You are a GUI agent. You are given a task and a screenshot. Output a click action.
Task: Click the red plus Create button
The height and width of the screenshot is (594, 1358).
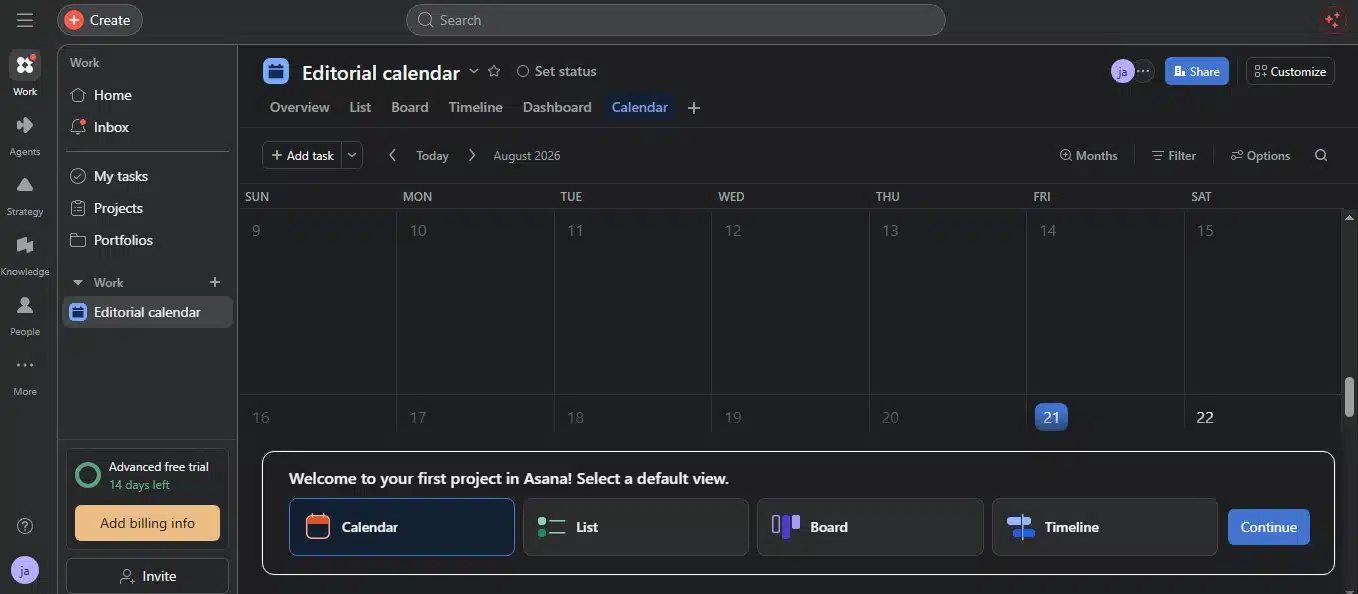tap(100, 20)
